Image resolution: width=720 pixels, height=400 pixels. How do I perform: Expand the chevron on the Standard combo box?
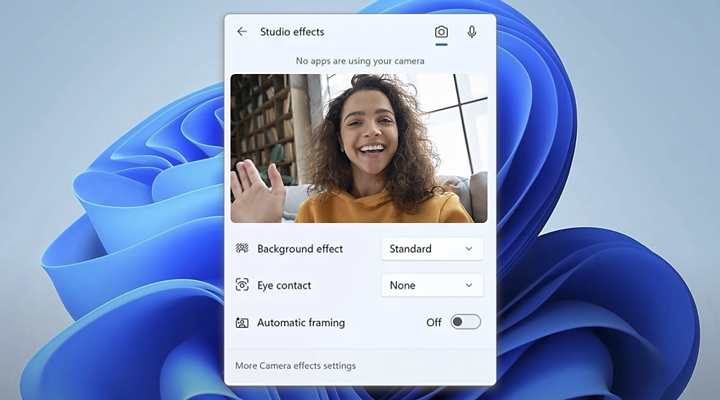coord(468,249)
